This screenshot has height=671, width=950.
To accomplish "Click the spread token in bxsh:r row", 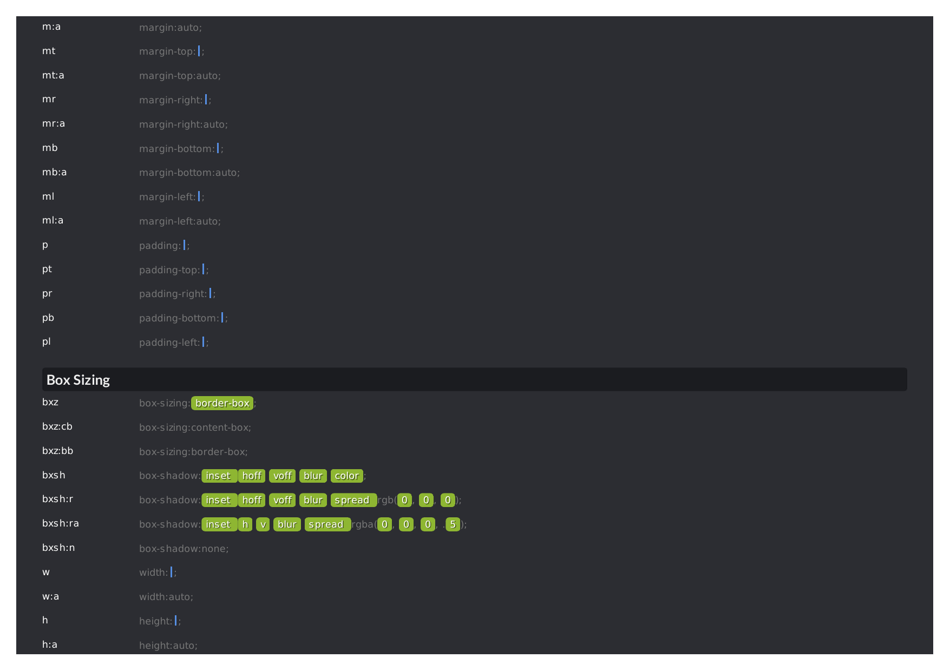I will pos(353,500).
